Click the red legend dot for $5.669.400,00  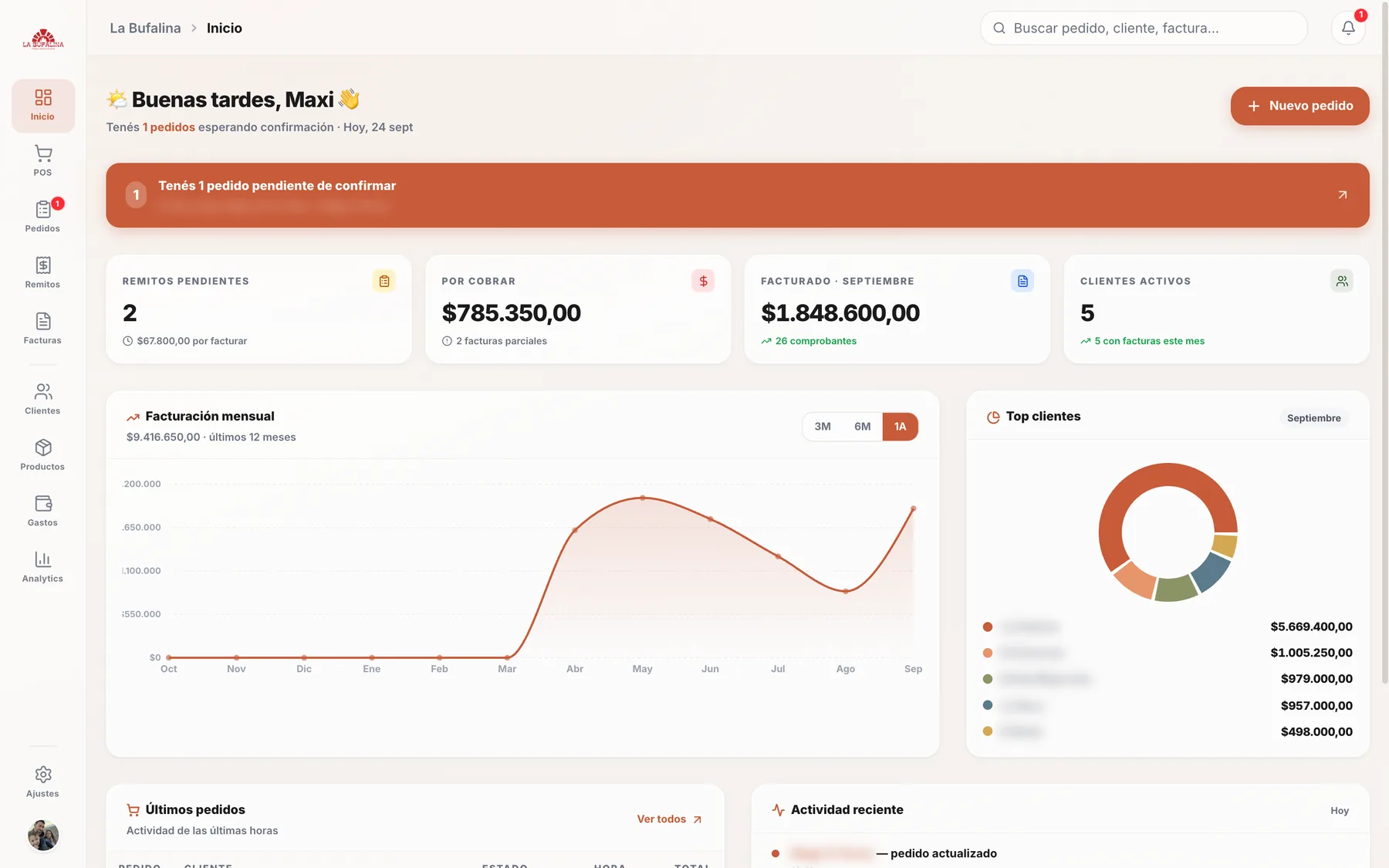(988, 627)
